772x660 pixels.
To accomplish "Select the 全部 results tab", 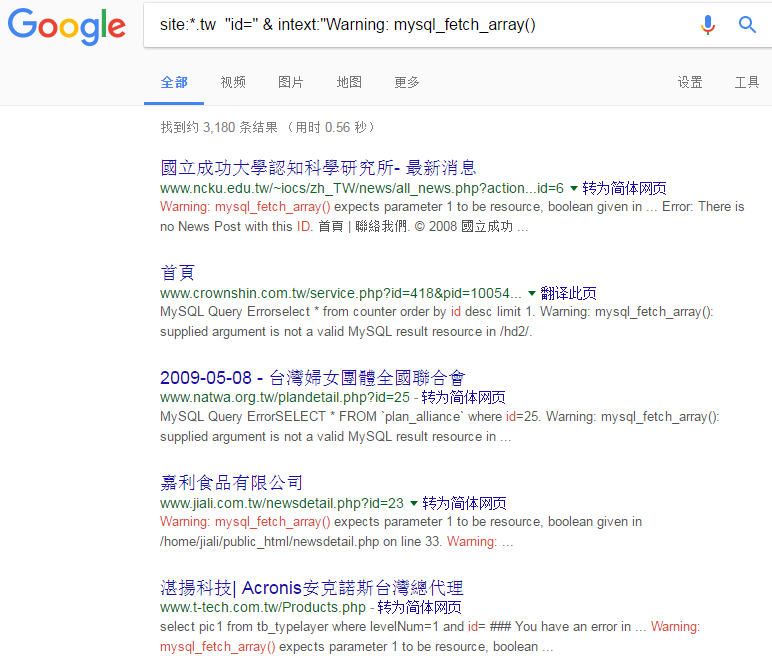I will coord(174,82).
